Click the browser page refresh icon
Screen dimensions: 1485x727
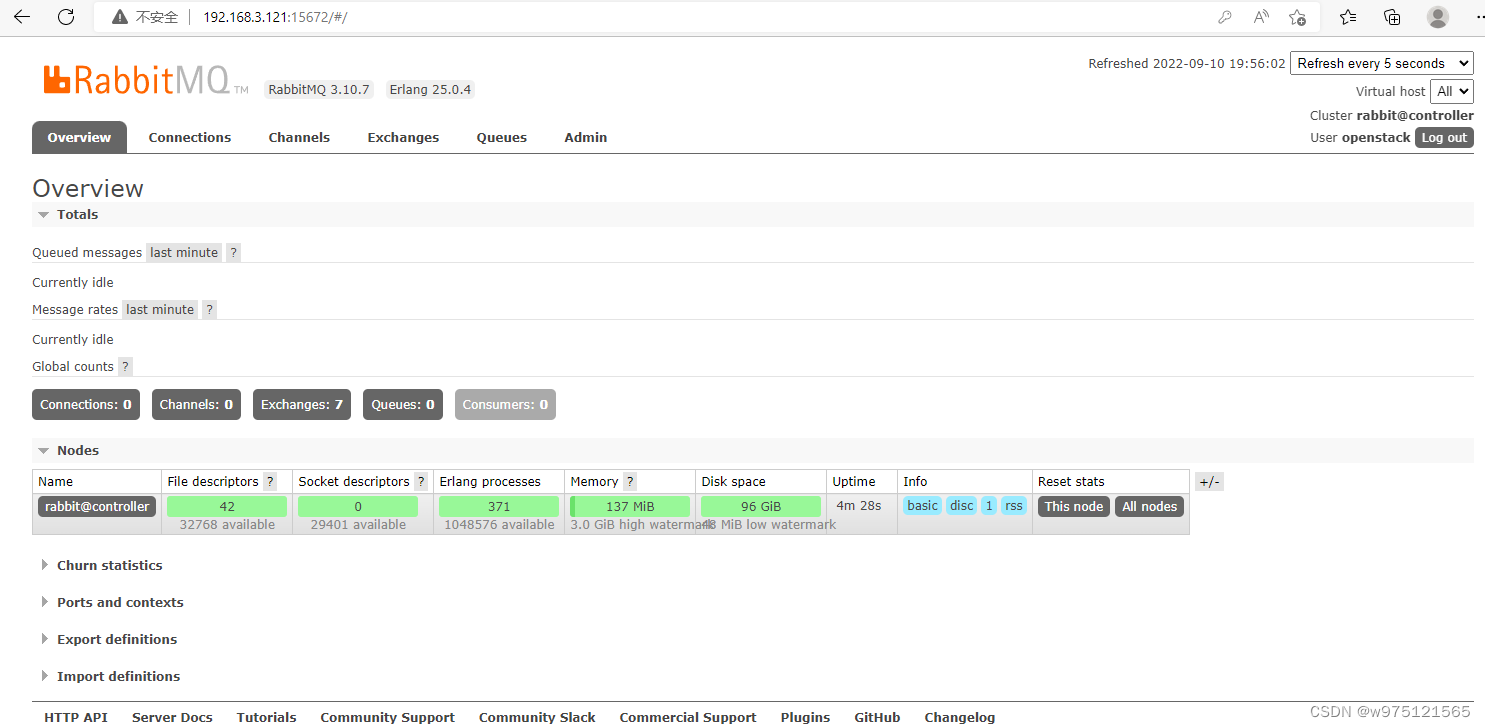[x=66, y=16]
